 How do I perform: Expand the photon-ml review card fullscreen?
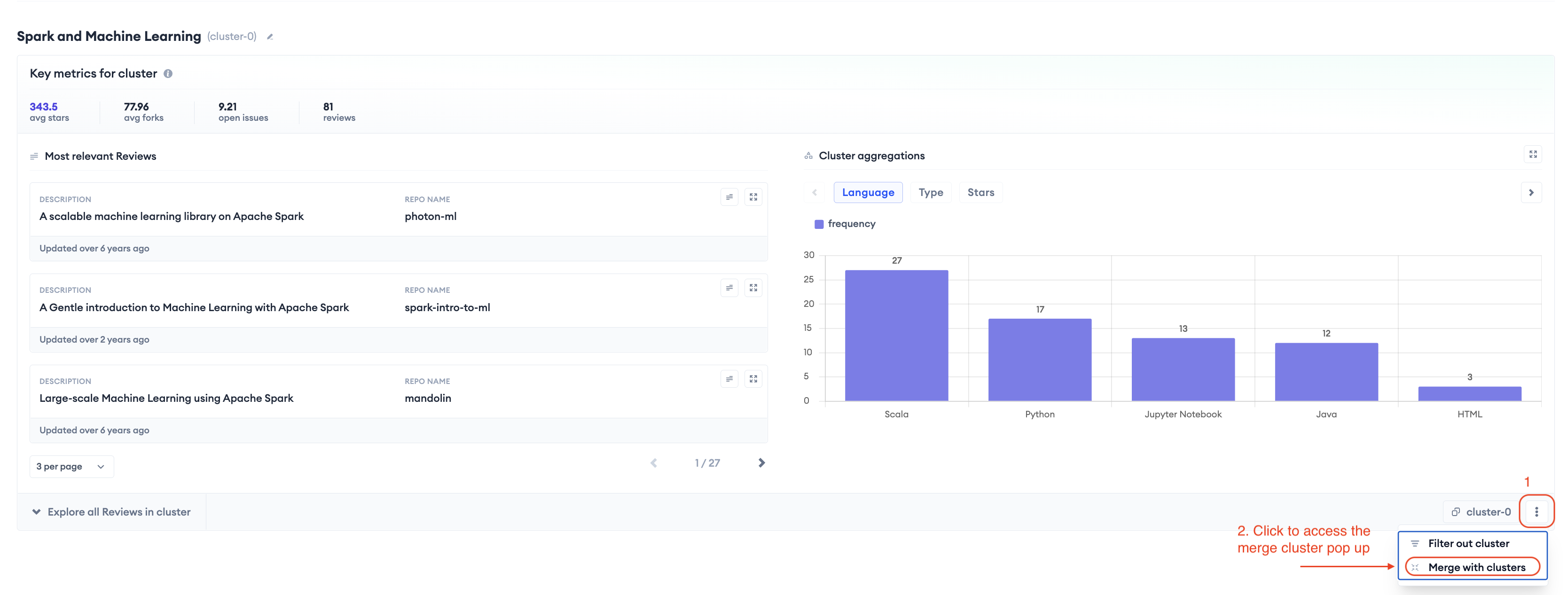753,197
